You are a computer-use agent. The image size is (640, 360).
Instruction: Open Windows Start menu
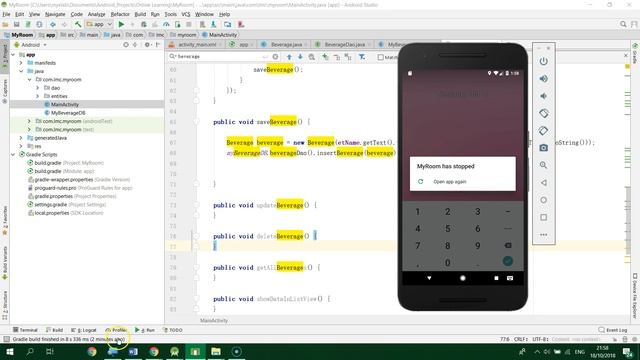[x=10, y=351]
